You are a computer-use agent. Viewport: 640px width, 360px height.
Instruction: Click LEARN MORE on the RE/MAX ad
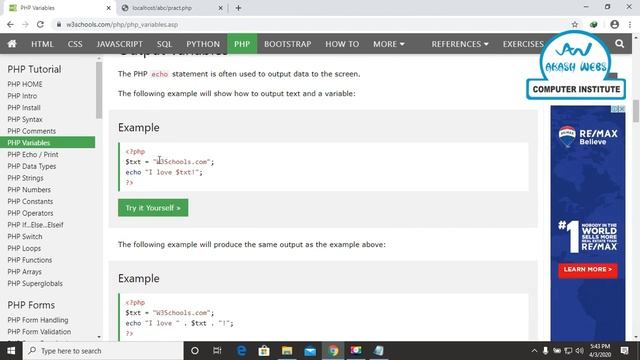coord(588,270)
